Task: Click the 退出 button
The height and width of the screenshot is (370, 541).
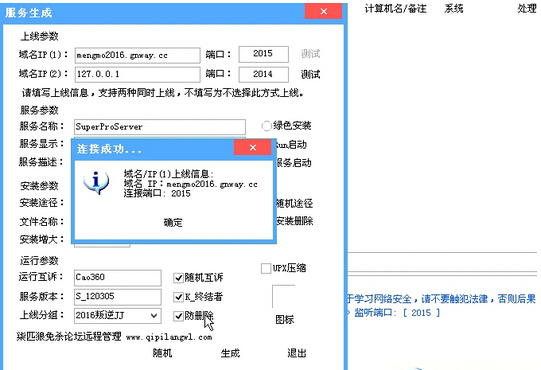Action: point(297,353)
